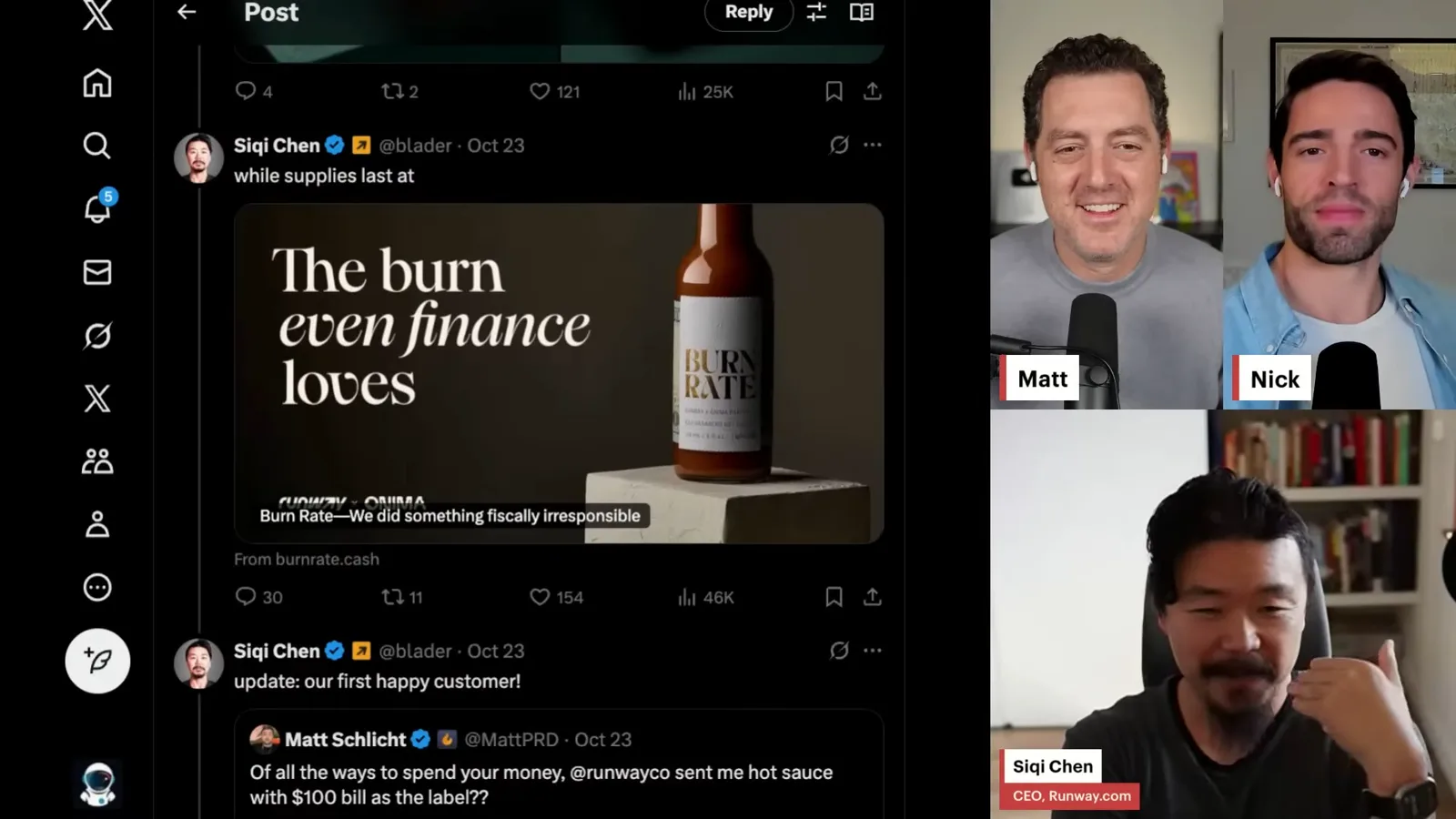
Task: Go to Home in sidebar
Action: [x=97, y=83]
